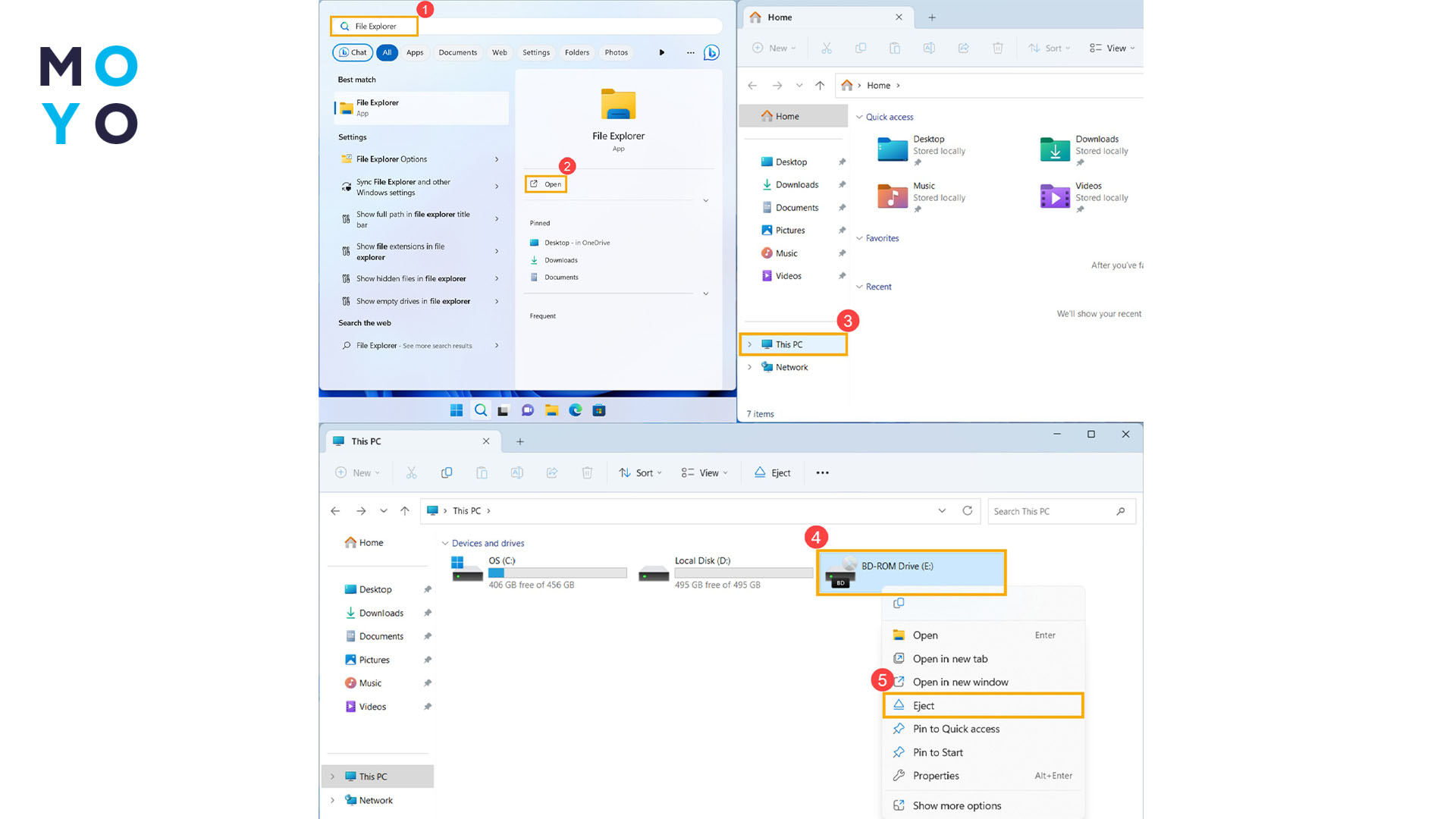The width and height of the screenshot is (1456, 819).
Task: Click the Search This PC field
Action: click(x=1062, y=511)
